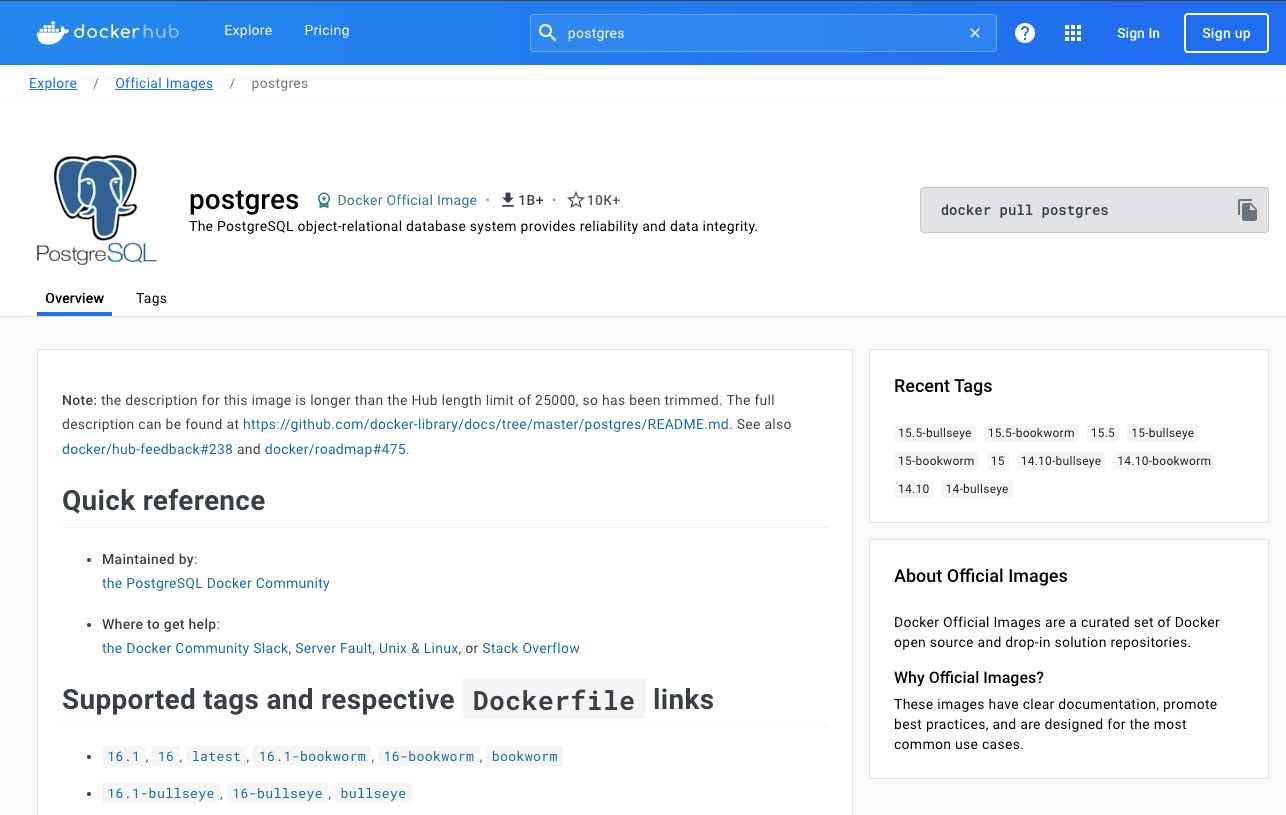Select the 14.10-bookworm recent tag

tap(1164, 461)
